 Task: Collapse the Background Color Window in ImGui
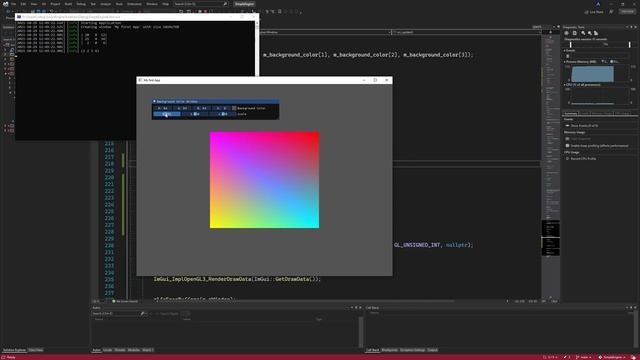pos(154,101)
